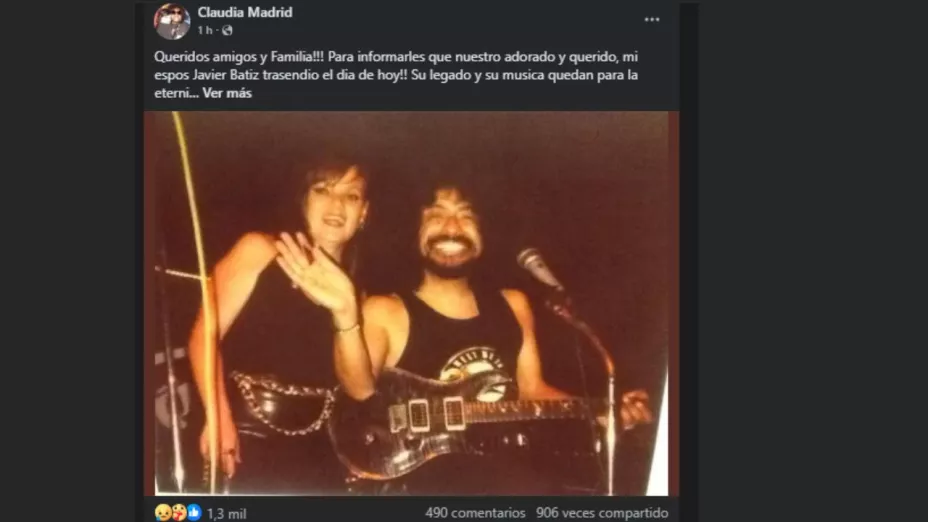This screenshot has height=522, width=928.
Task: Click Claudia Madrid's profile picture
Action: 172,21
